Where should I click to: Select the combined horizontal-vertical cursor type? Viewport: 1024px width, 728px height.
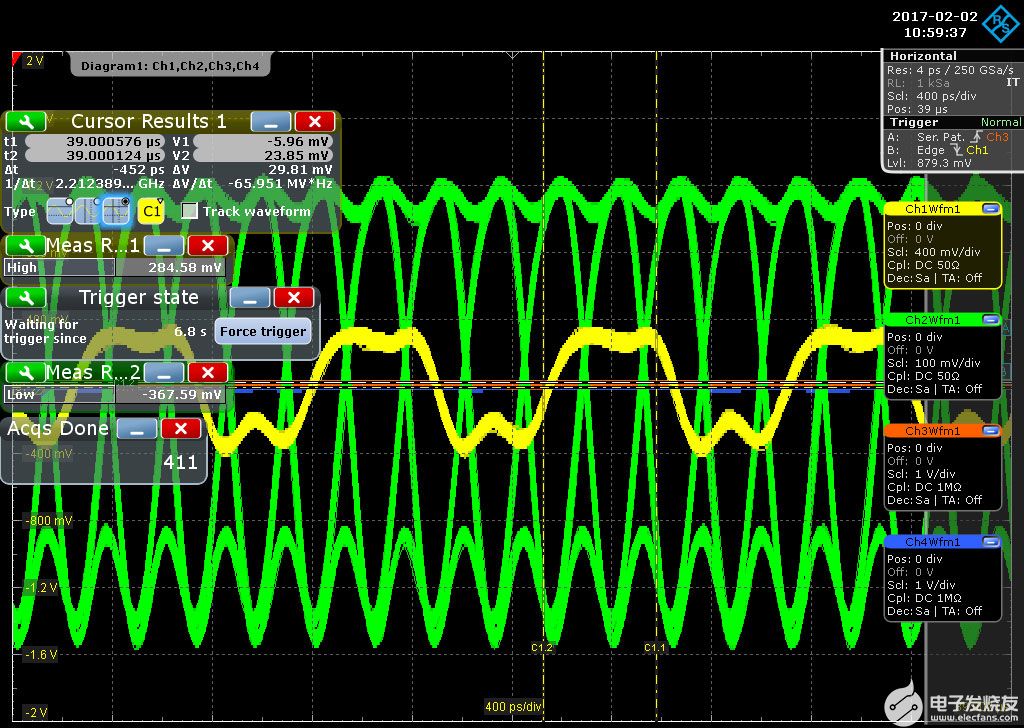click(116, 211)
